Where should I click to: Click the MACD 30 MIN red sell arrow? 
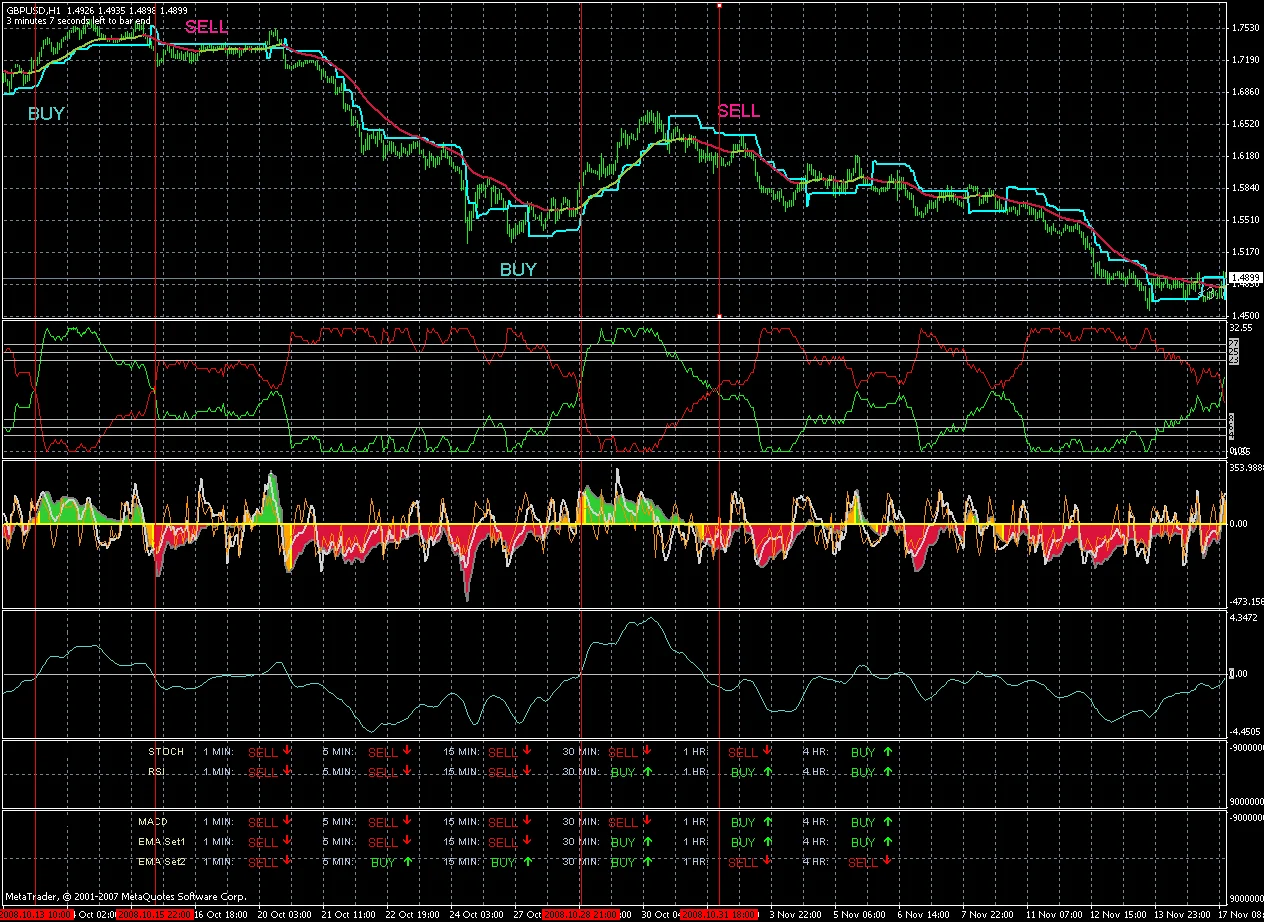click(647, 822)
